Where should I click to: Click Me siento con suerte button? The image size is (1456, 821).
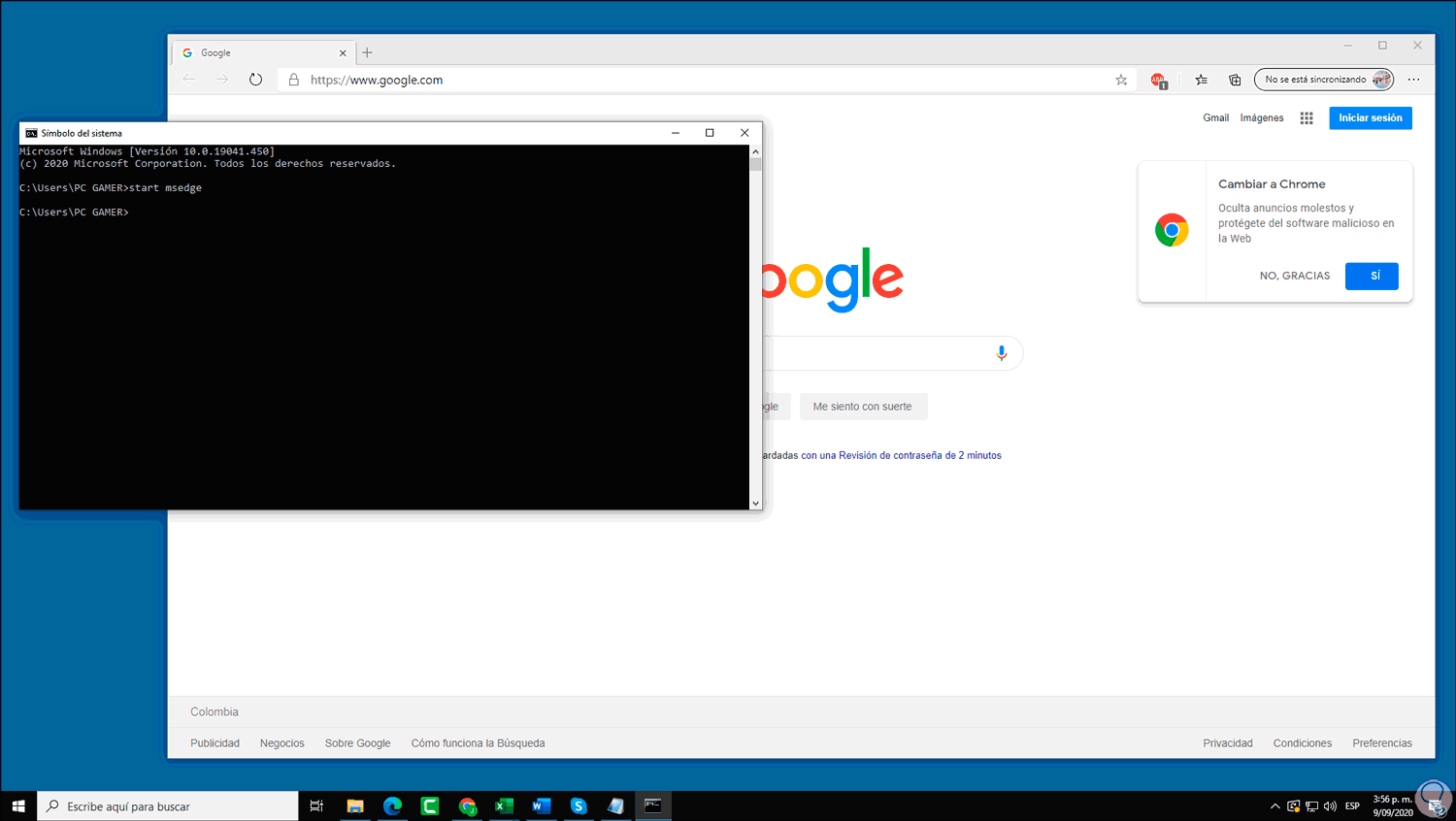863,407
